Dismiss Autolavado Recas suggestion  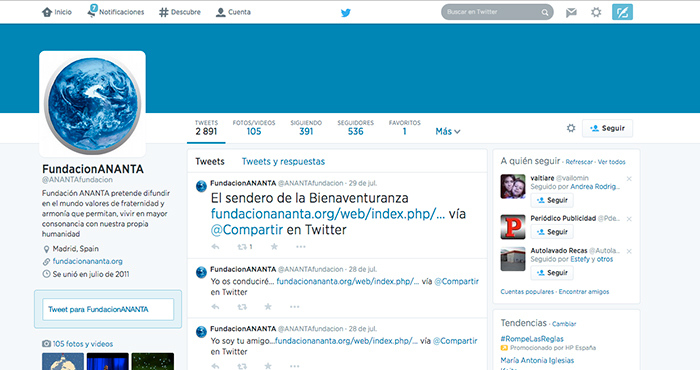click(629, 251)
